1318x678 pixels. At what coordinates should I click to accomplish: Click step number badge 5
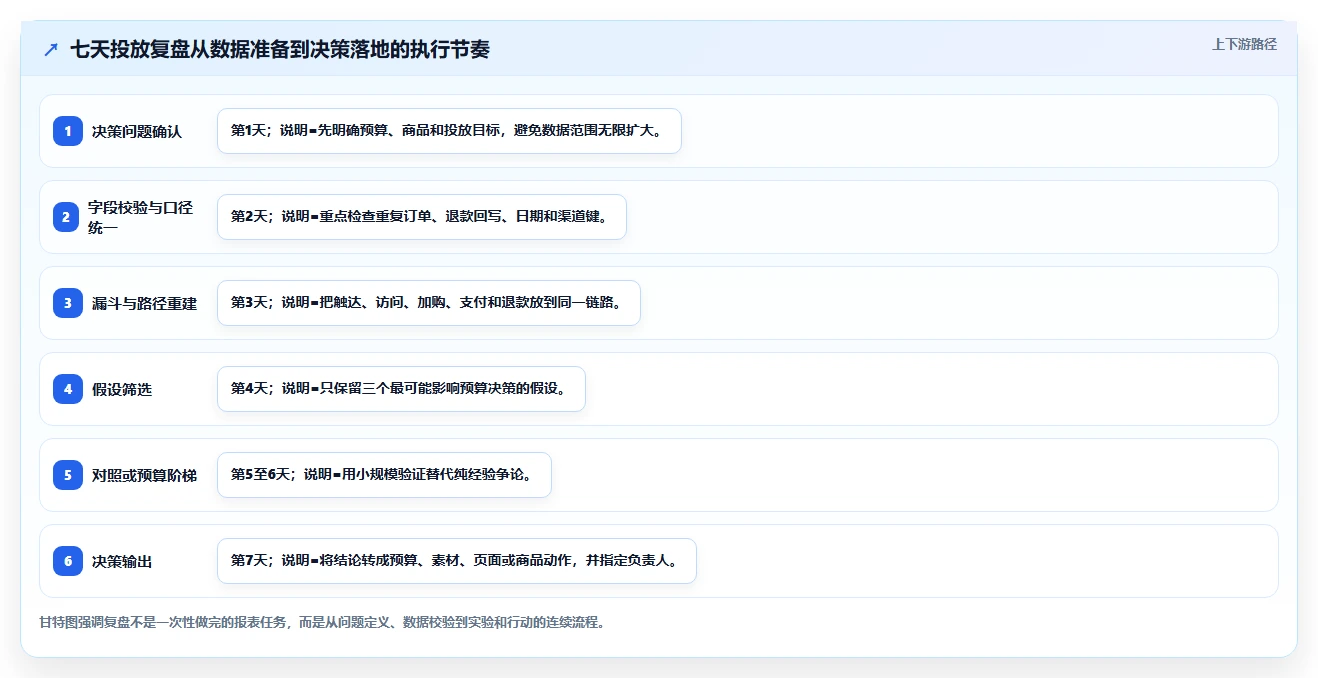[68, 475]
